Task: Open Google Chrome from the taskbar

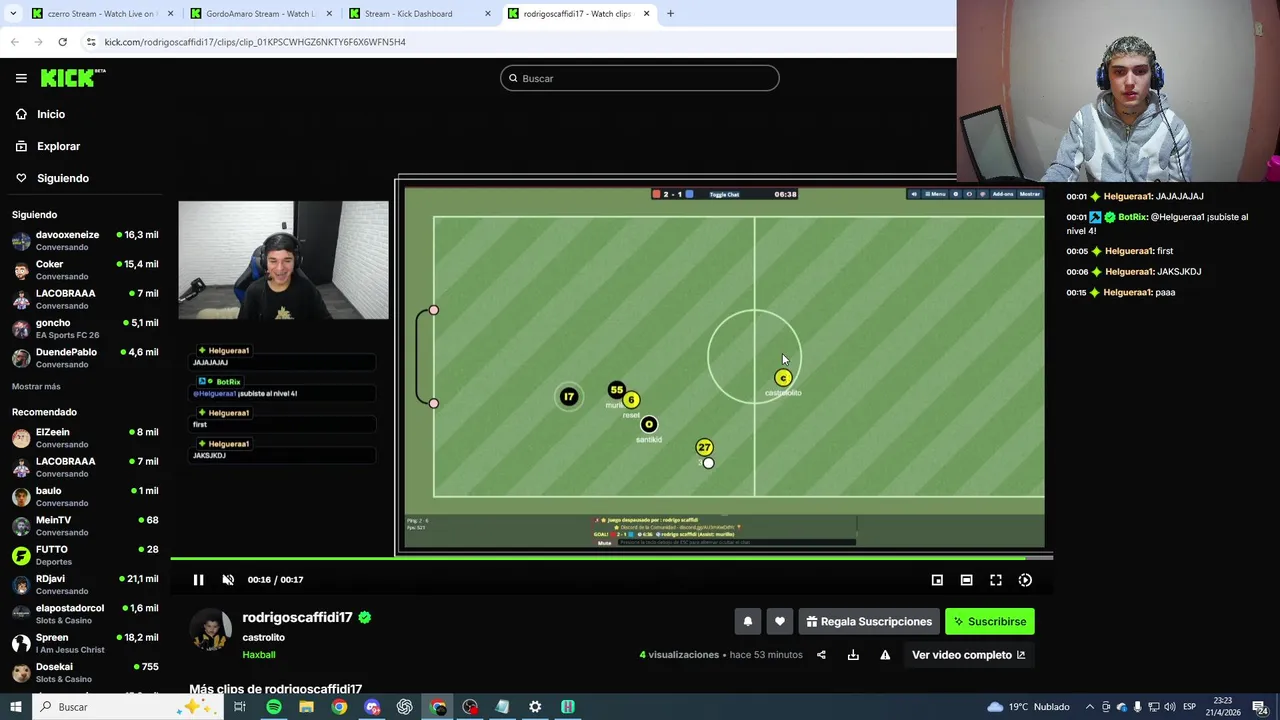Action: pos(340,707)
